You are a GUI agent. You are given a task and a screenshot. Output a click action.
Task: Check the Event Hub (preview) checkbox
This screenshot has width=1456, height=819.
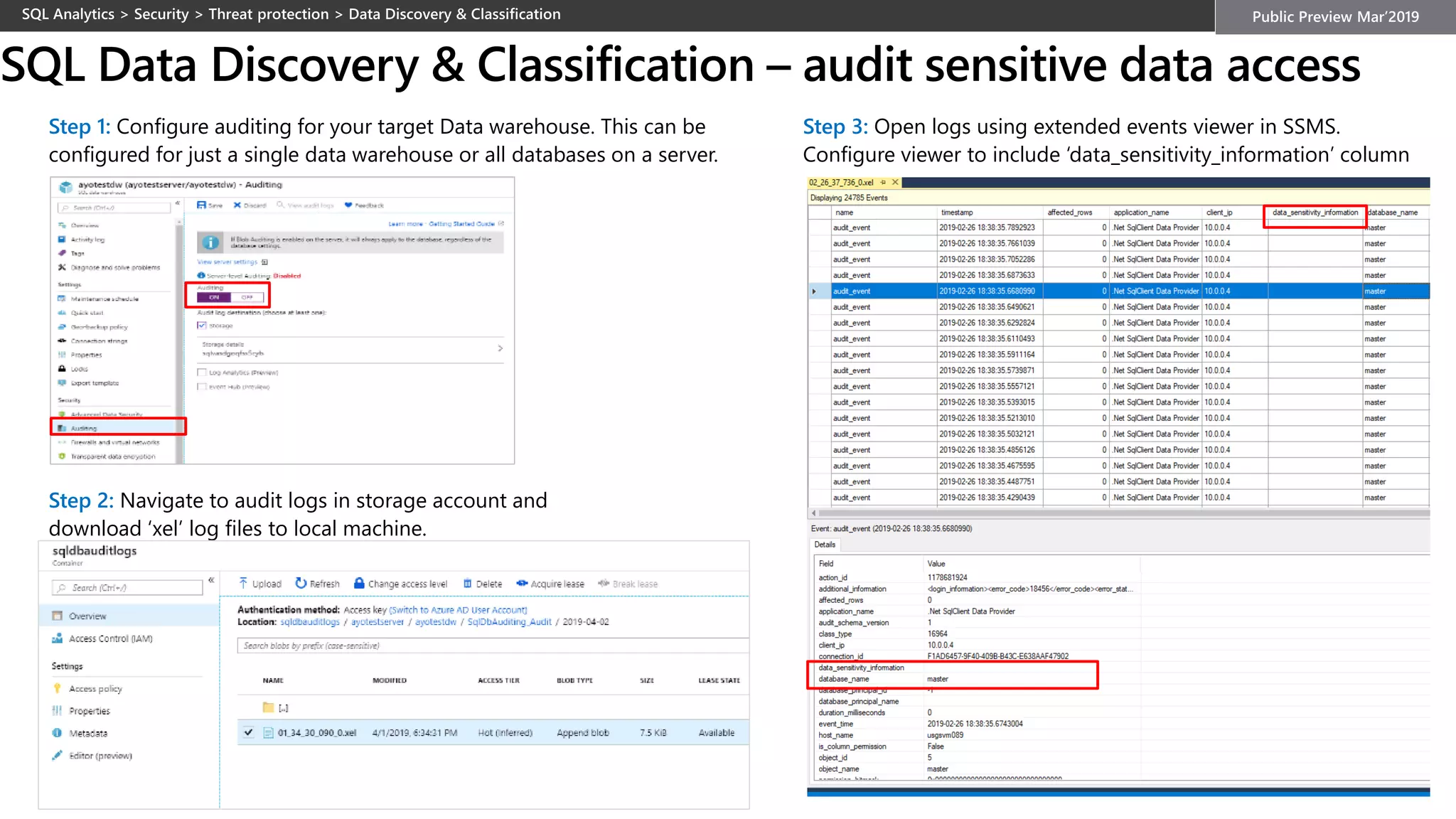click(x=202, y=387)
